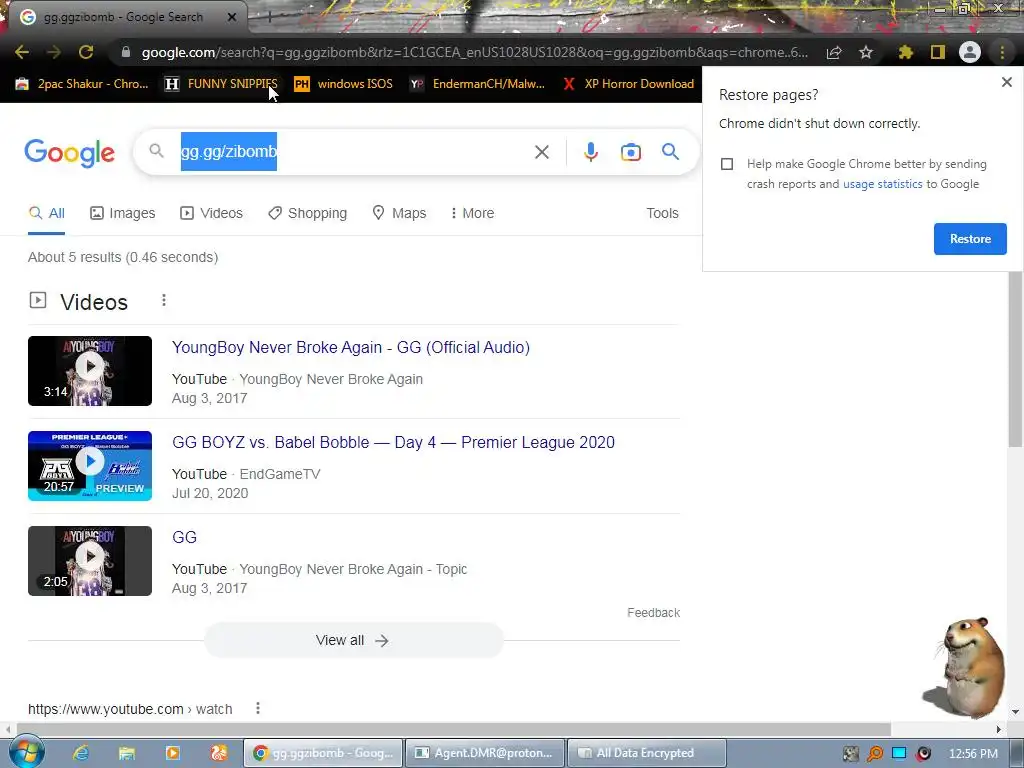Open Windows Explorer folder on taskbar
Image resolution: width=1024 pixels, height=768 pixels.
(x=127, y=753)
